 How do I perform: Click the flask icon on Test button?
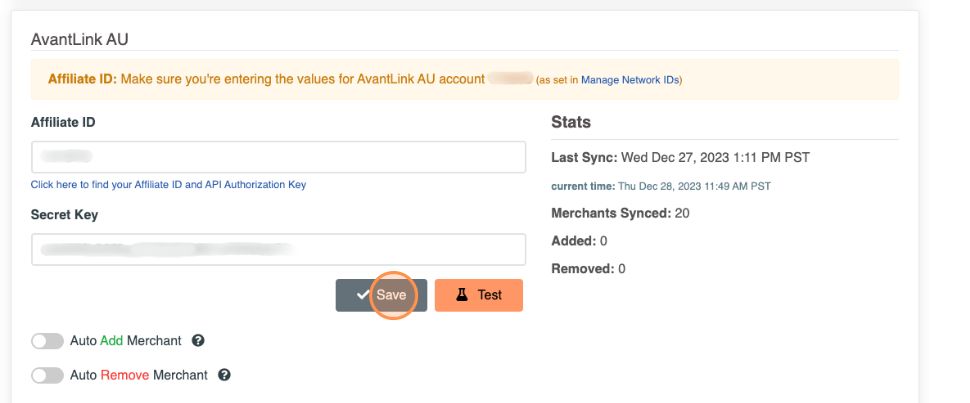click(462, 295)
